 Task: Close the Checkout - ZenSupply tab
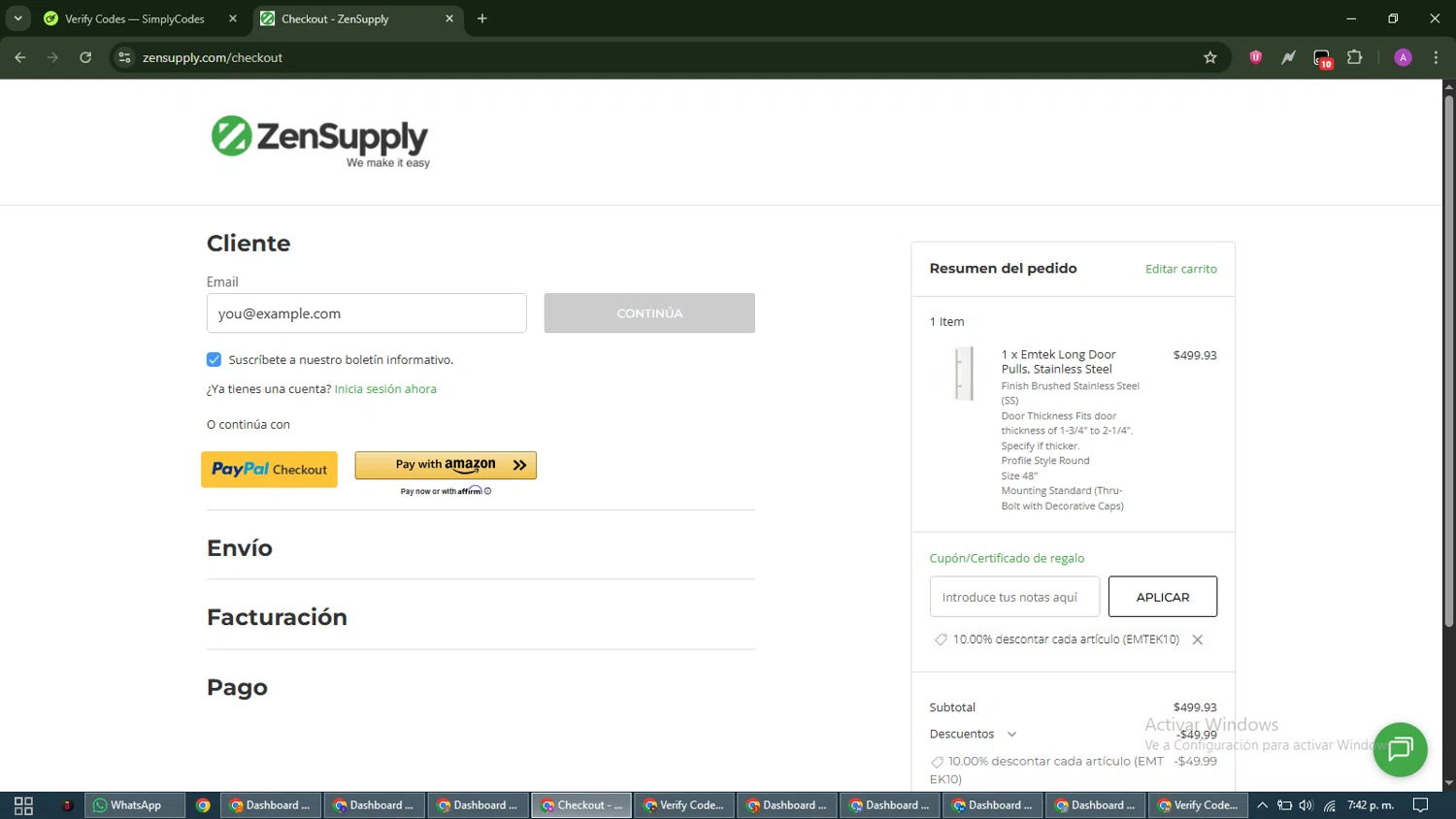(x=449, y=18)
